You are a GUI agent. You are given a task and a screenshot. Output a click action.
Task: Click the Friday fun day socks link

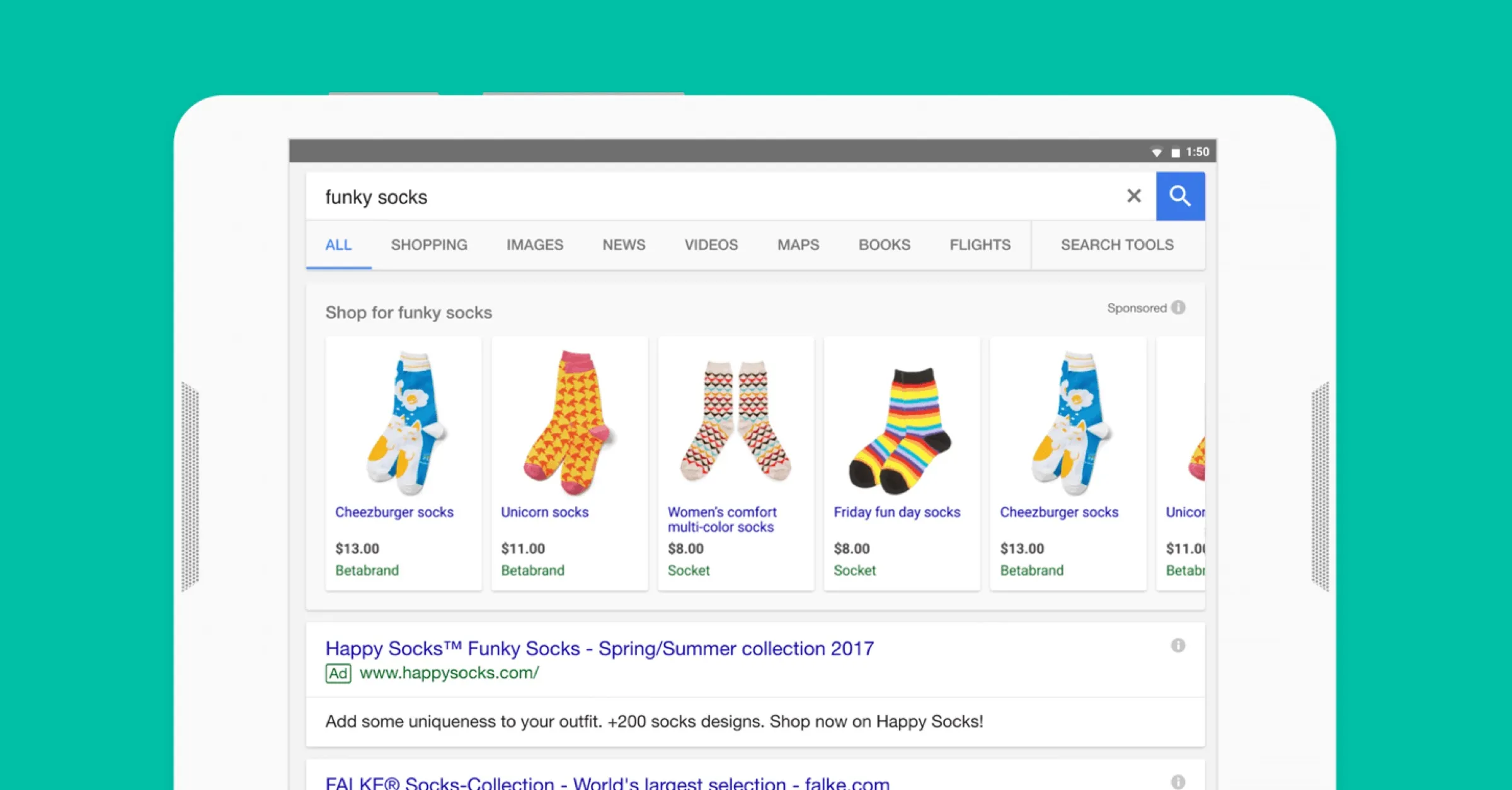tap(896, 512)
